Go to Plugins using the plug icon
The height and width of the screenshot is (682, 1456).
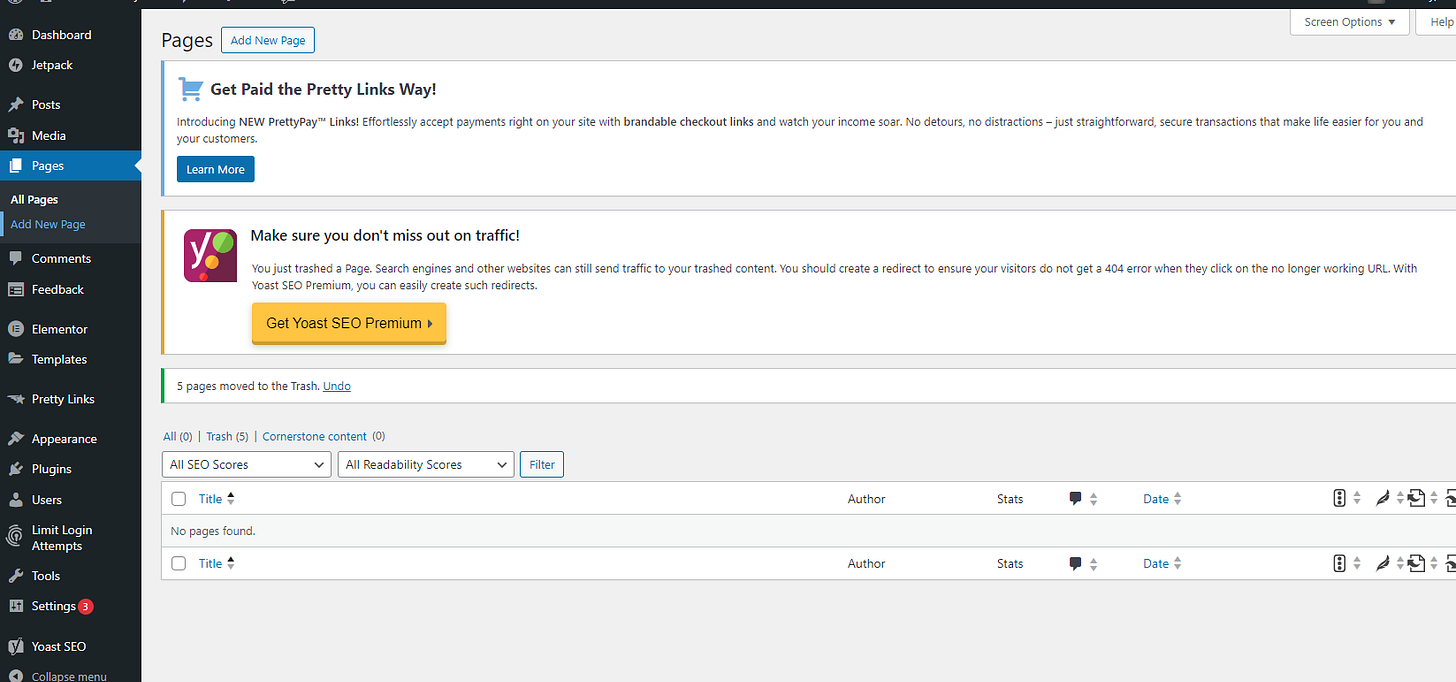(15, 469)
